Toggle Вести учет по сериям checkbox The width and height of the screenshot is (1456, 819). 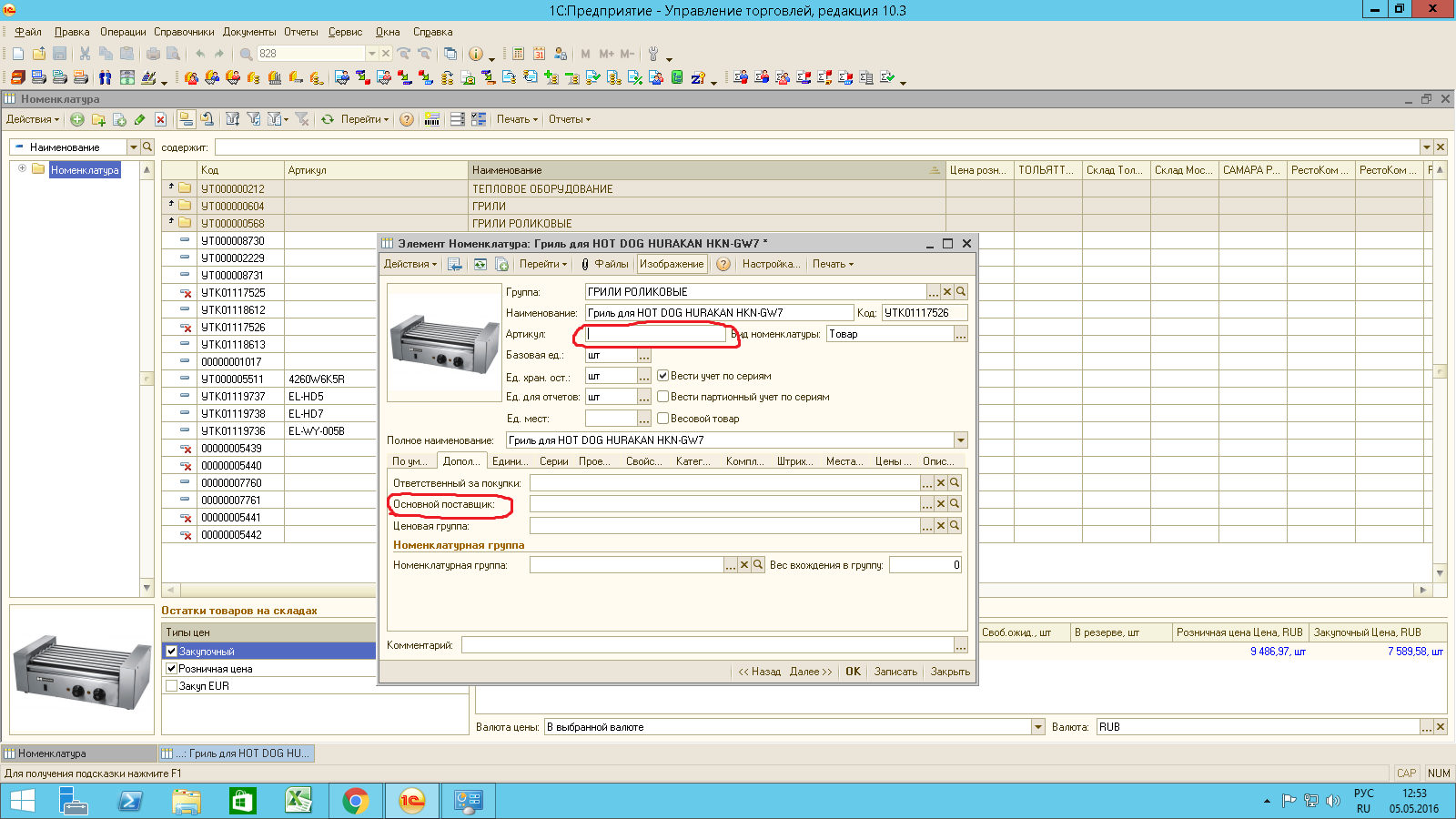pos(663,376)
